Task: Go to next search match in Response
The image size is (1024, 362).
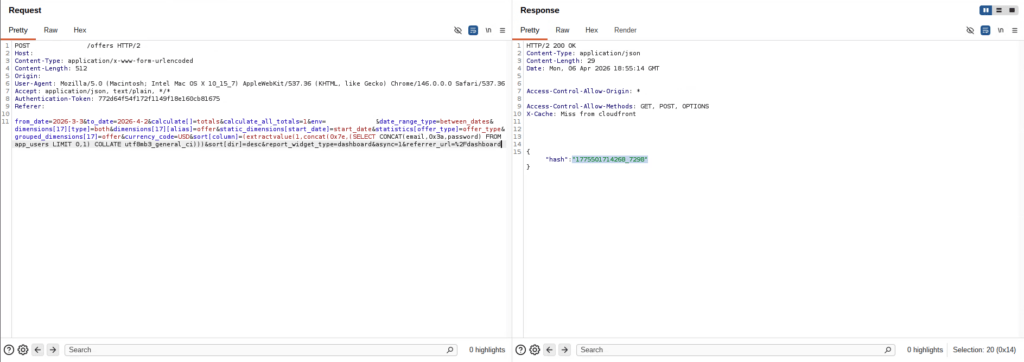Action: pos(565,350)
